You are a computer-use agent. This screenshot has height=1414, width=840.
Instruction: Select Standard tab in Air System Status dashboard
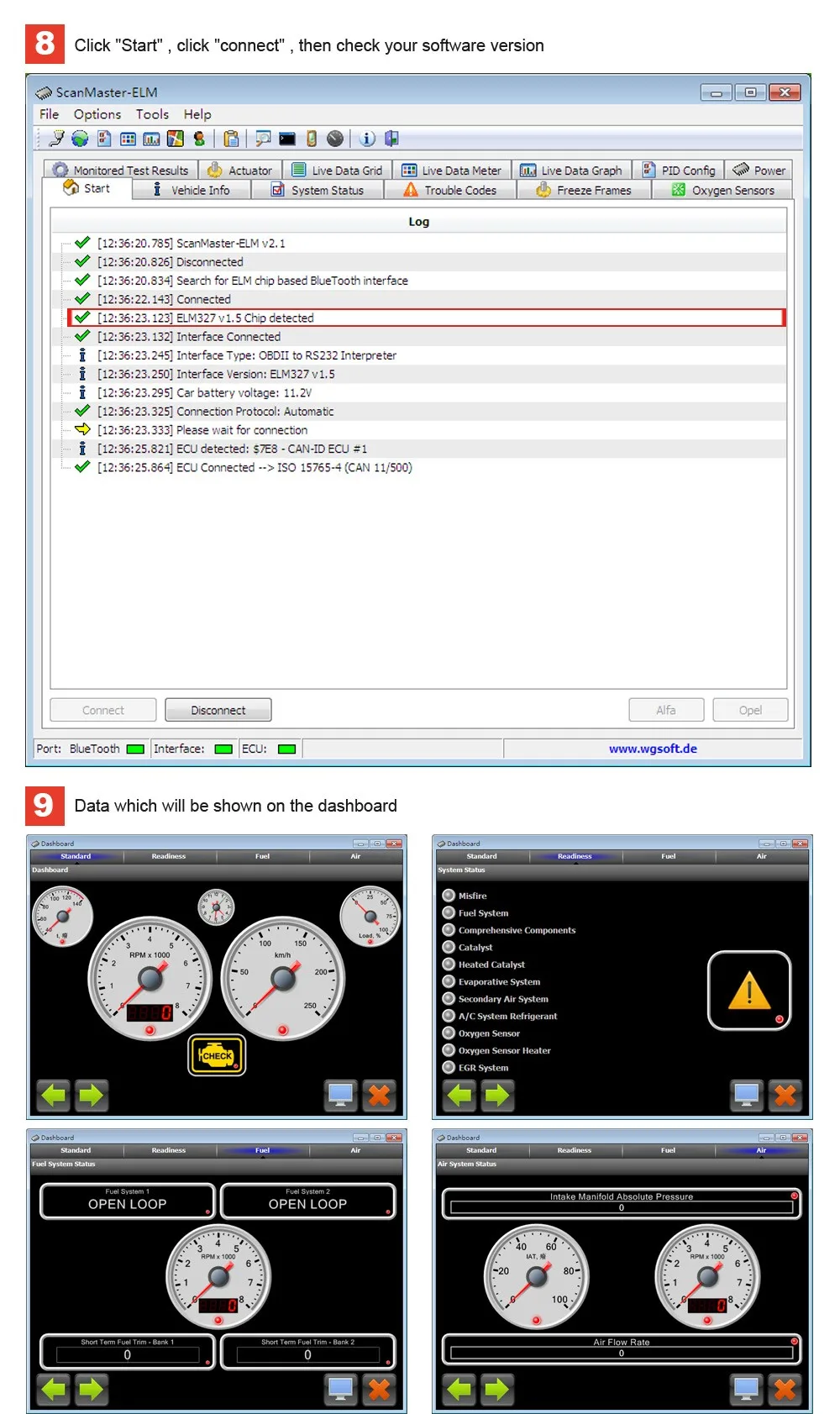[481, 1150]
